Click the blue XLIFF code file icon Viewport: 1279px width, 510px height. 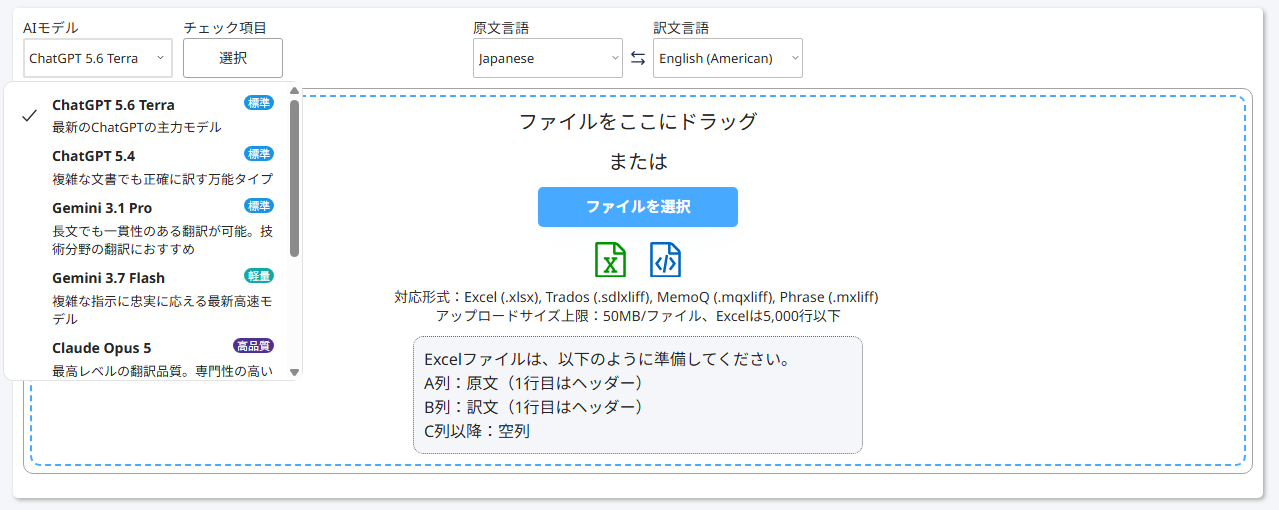[665, 259]
